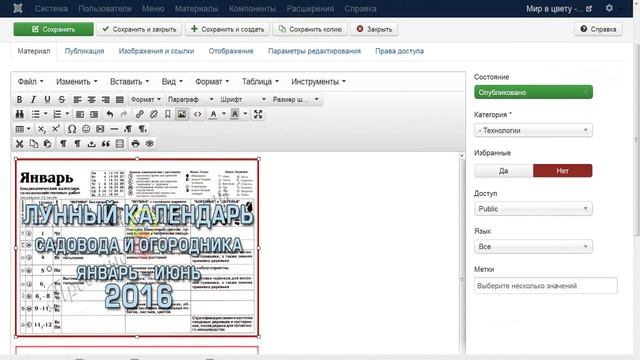Screen dimensions: 640x360
Task: Open the Вставить editor menu
Action: [x=129, y=82]
